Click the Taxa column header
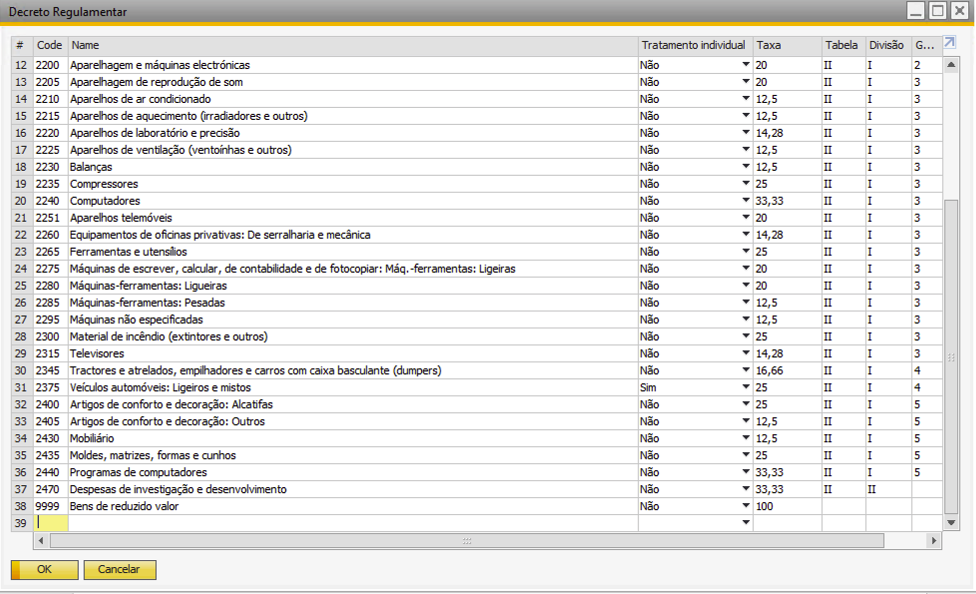The width and height of the screenshot is (976, 594). point(786,46)
